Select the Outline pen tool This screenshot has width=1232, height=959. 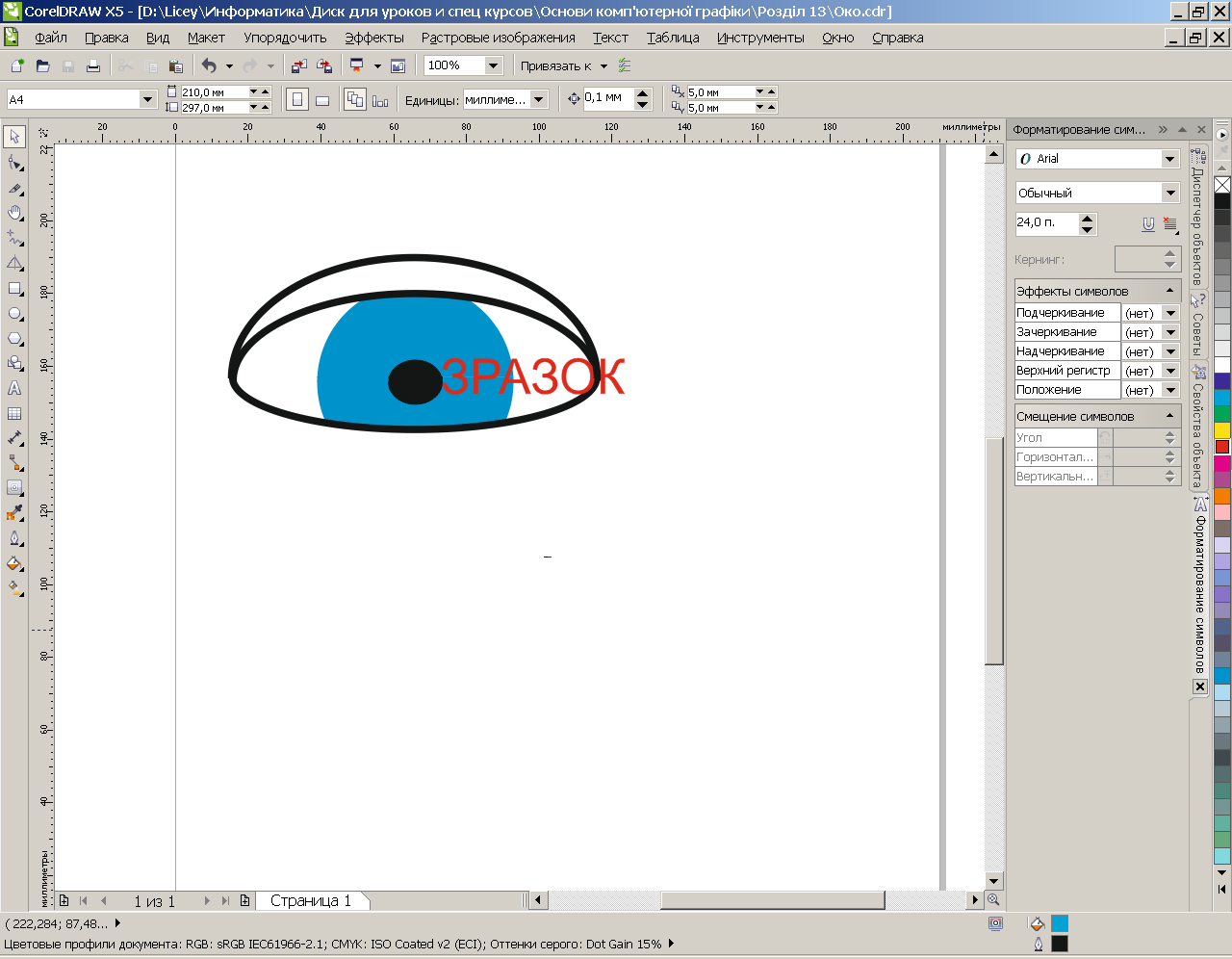click(x=14, y=538)
